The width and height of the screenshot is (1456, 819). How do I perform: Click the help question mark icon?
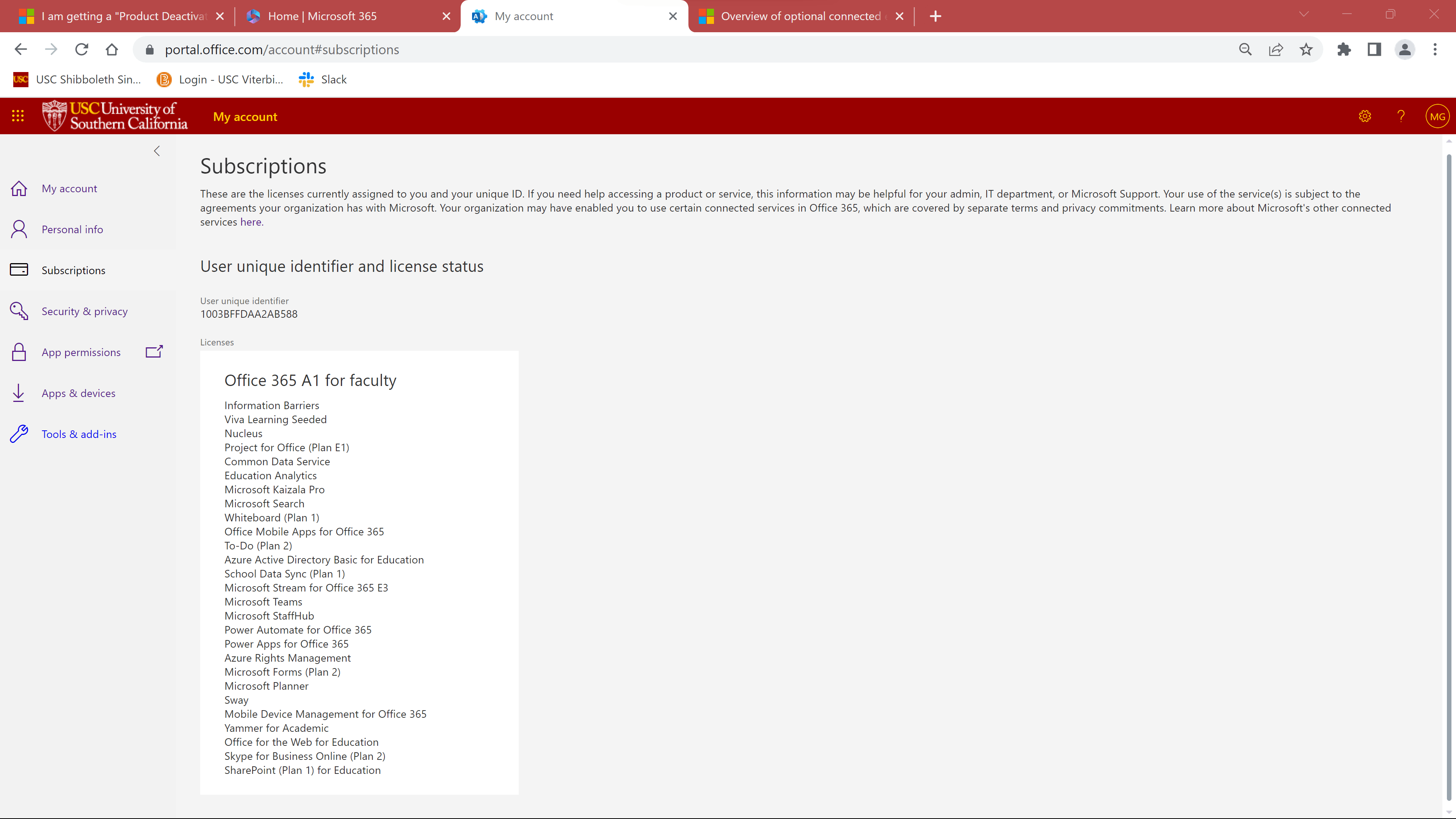[x=1401, y=116]
